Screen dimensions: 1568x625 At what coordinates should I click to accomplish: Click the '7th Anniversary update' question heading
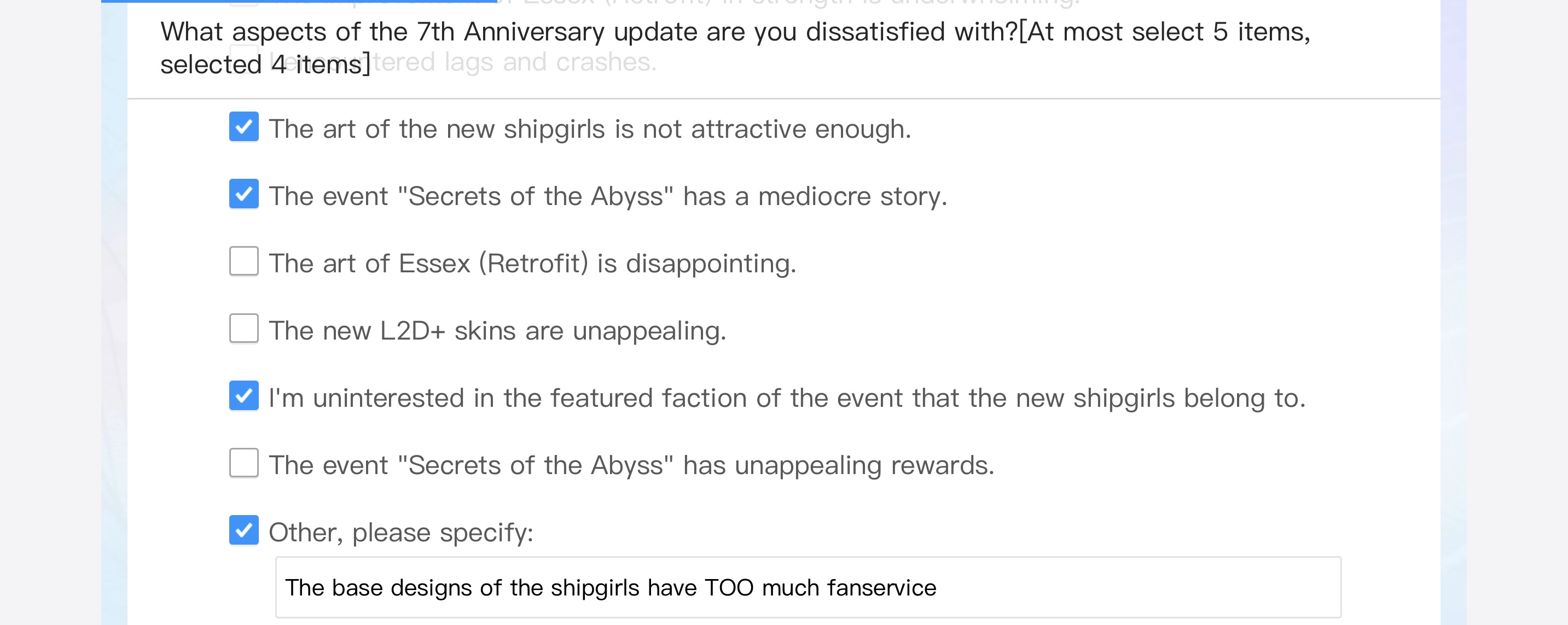735,32
